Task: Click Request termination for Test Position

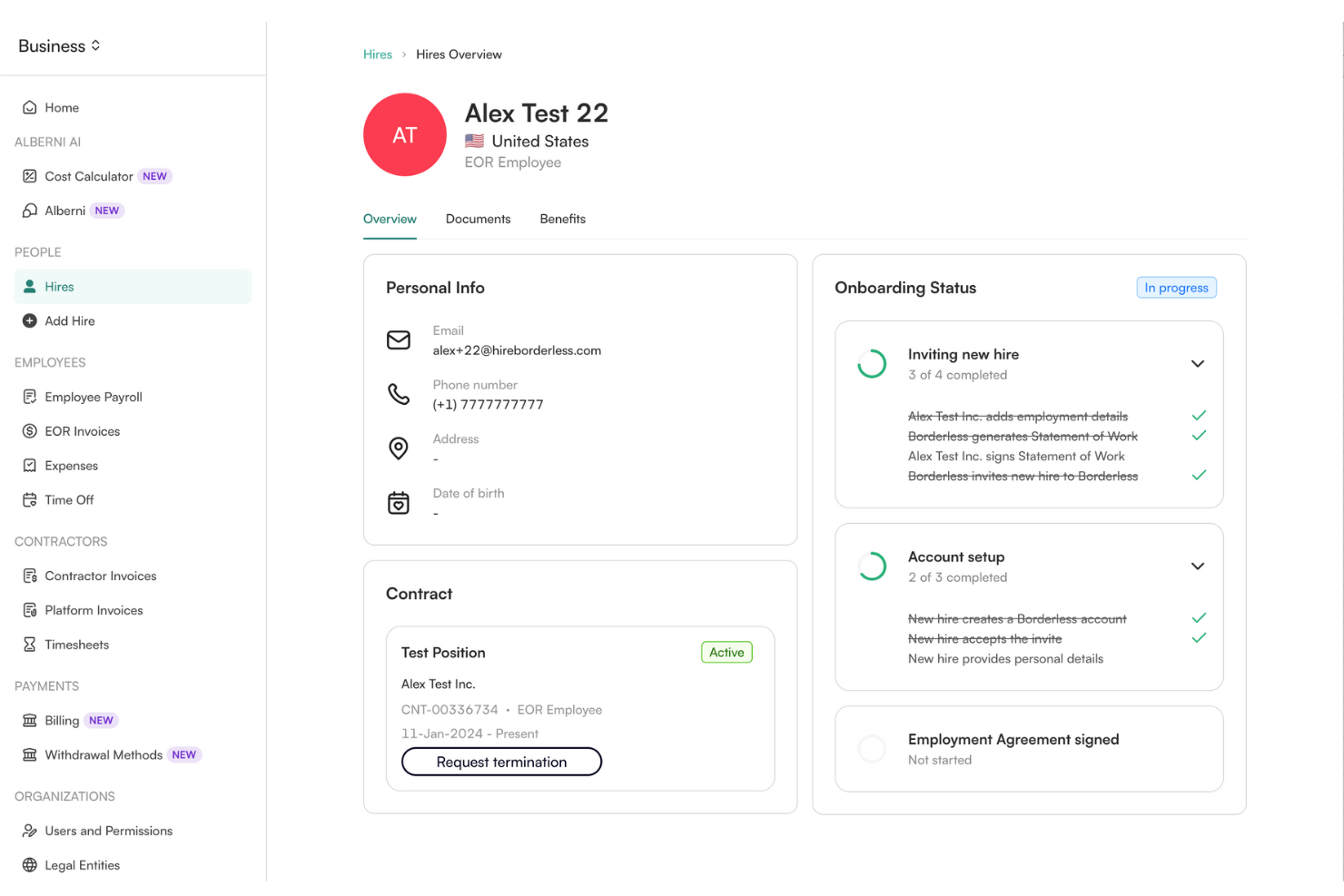Action: (500, 762)
